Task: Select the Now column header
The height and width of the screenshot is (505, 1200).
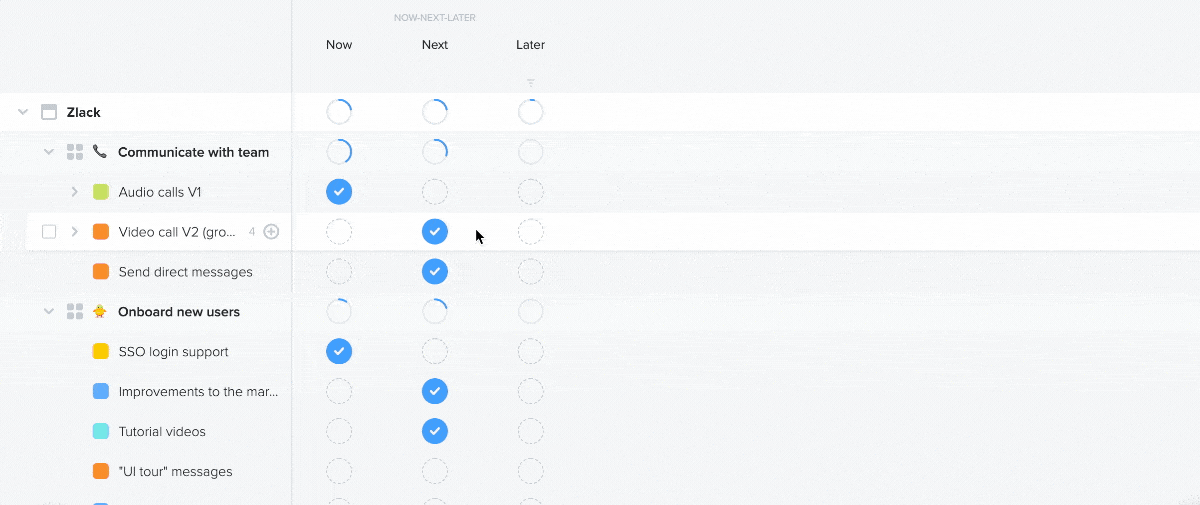Action: (x=339, y=45)
